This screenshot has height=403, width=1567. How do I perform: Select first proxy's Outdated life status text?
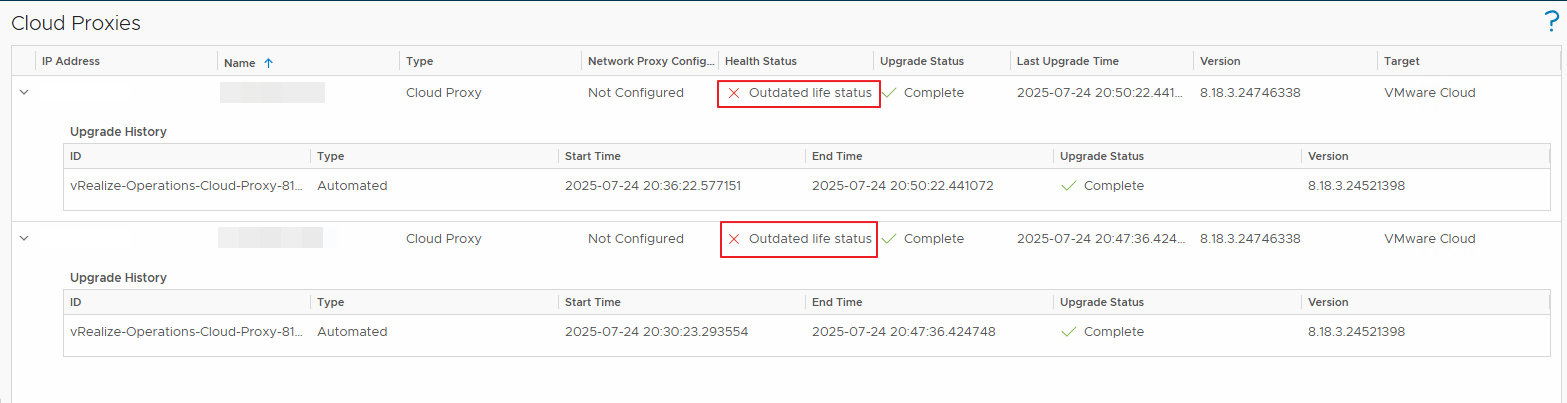810,93
